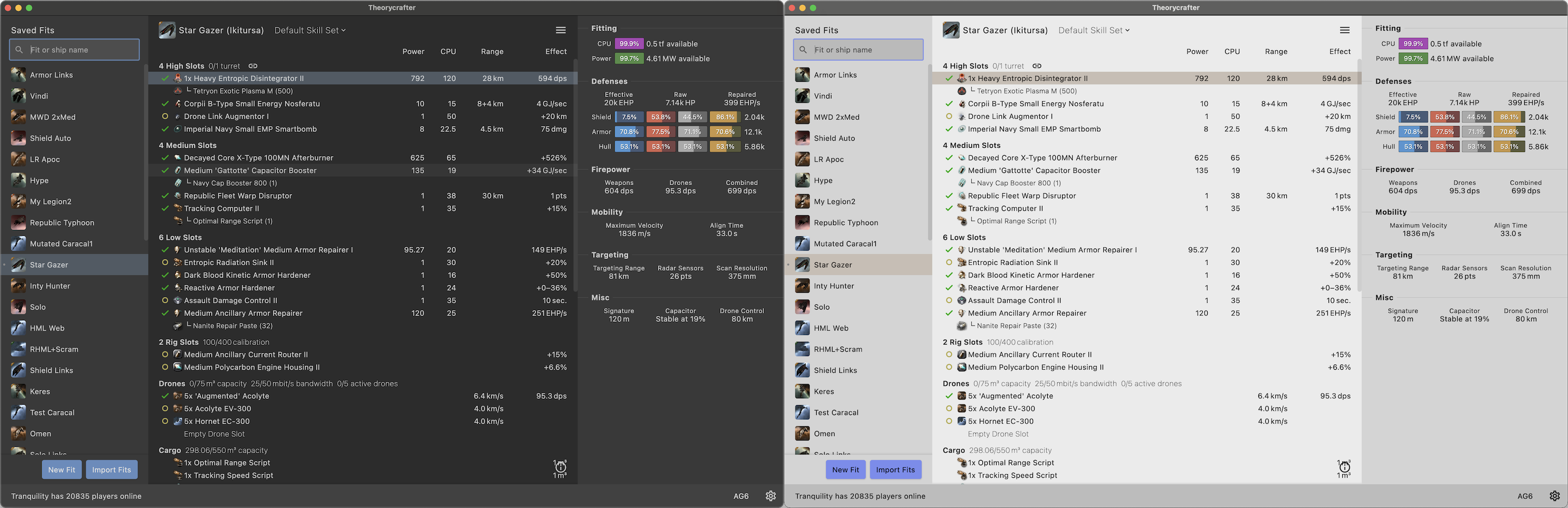Open the Default Skill Set dropdown
The width and height of the screenshot is (1568, 508).
(310, 29)
